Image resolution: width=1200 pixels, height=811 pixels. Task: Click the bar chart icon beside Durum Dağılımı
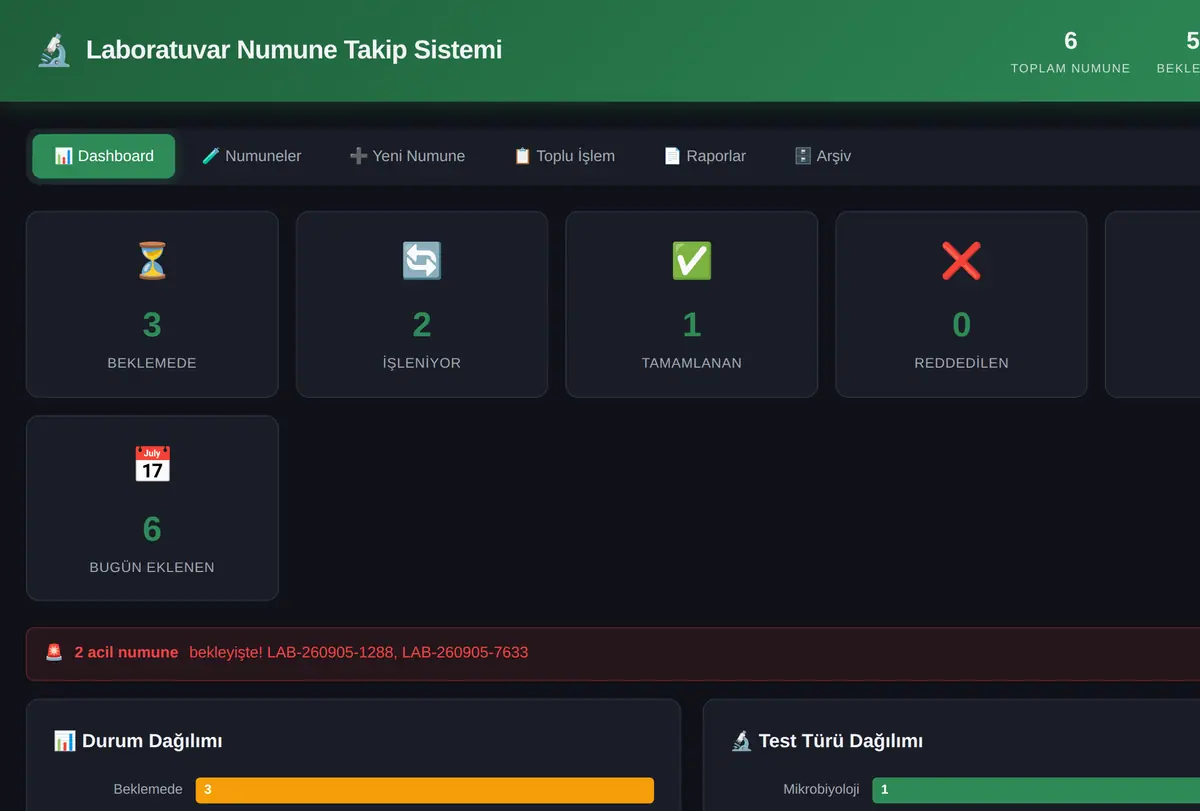pos(65,741)
